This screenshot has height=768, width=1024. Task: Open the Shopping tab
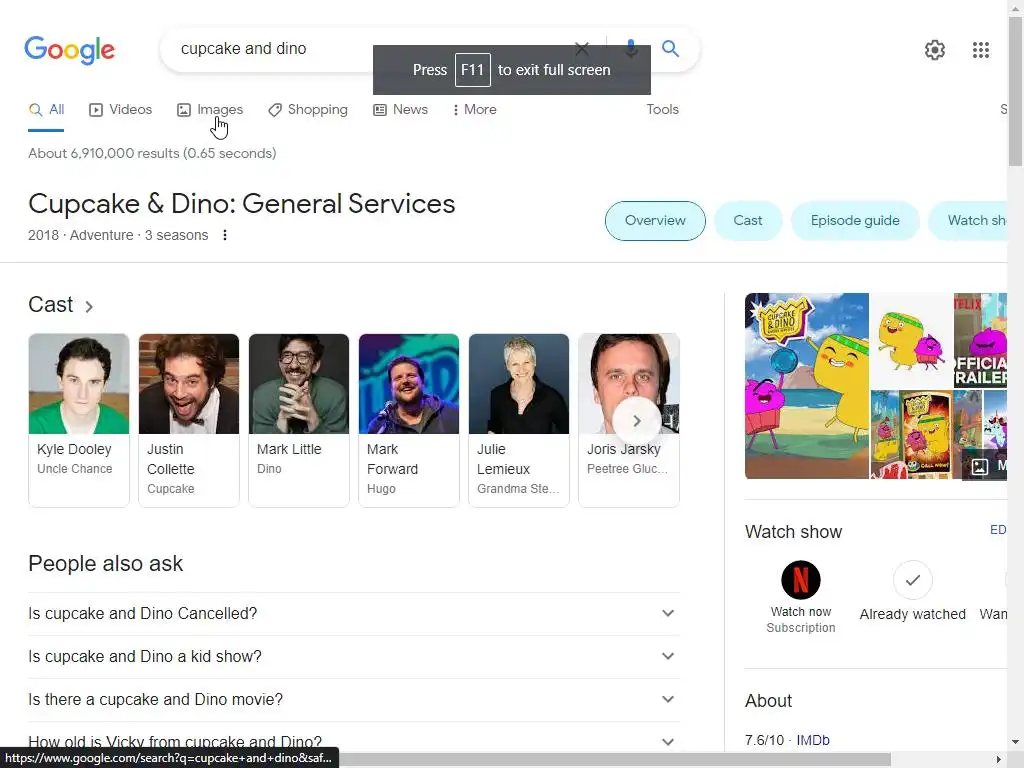(308, 110)
